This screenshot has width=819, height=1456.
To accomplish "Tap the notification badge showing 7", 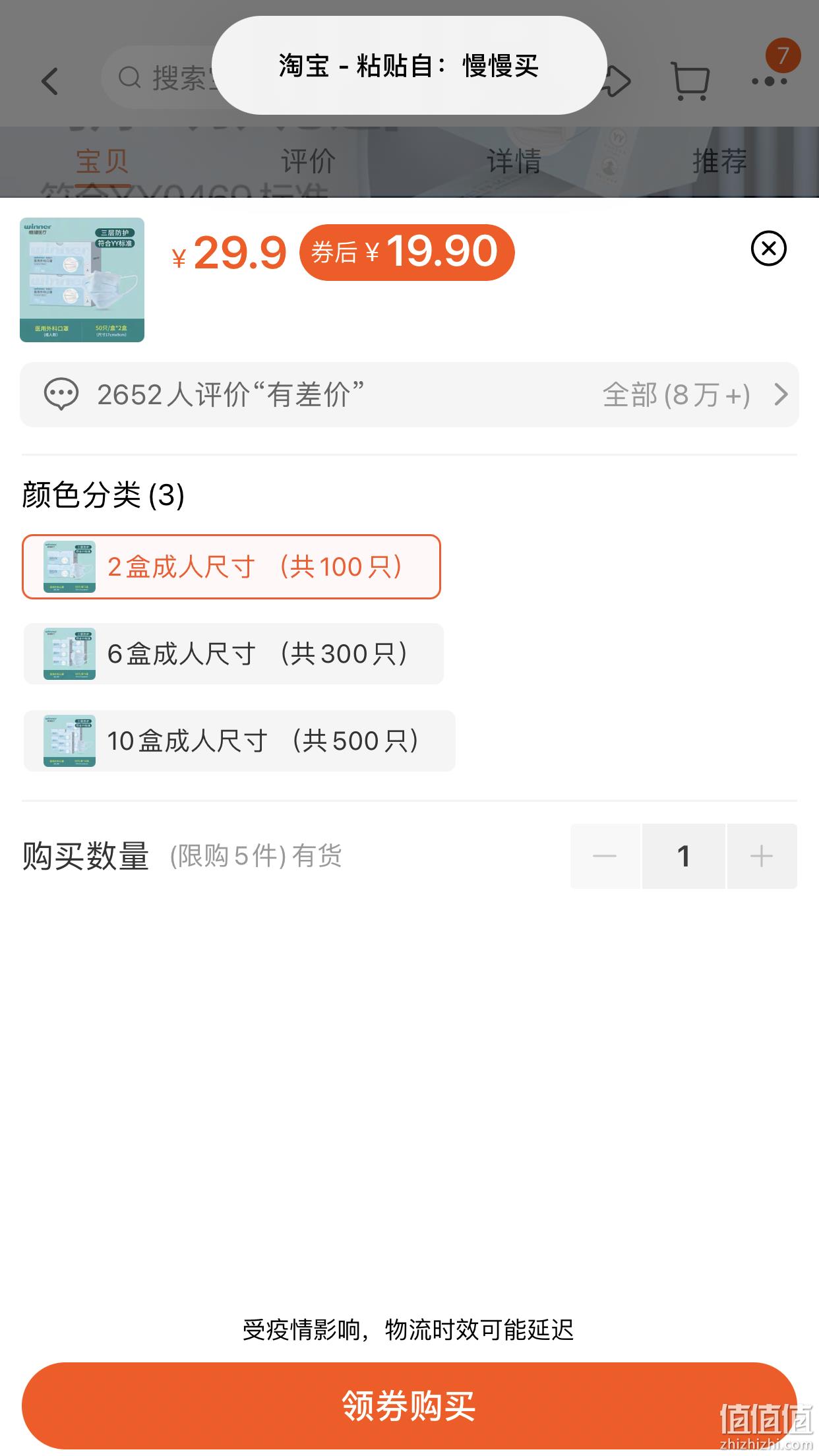I will coord(783,55).
